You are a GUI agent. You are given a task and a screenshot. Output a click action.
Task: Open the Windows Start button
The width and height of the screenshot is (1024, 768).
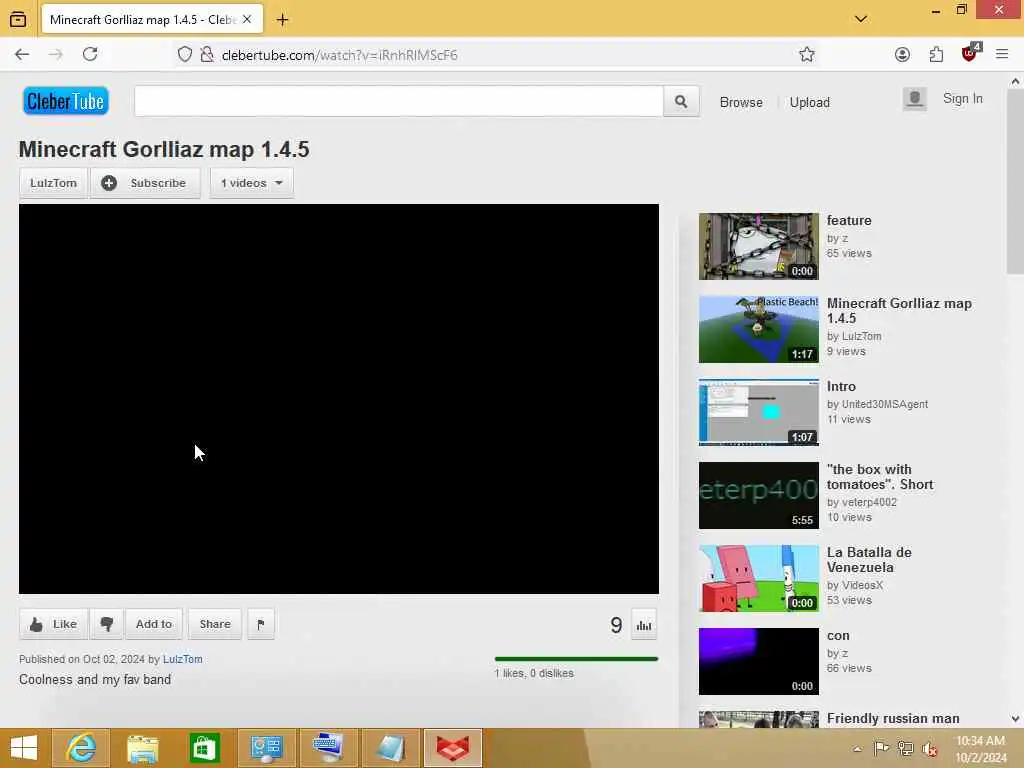click(x=24, y=748)
